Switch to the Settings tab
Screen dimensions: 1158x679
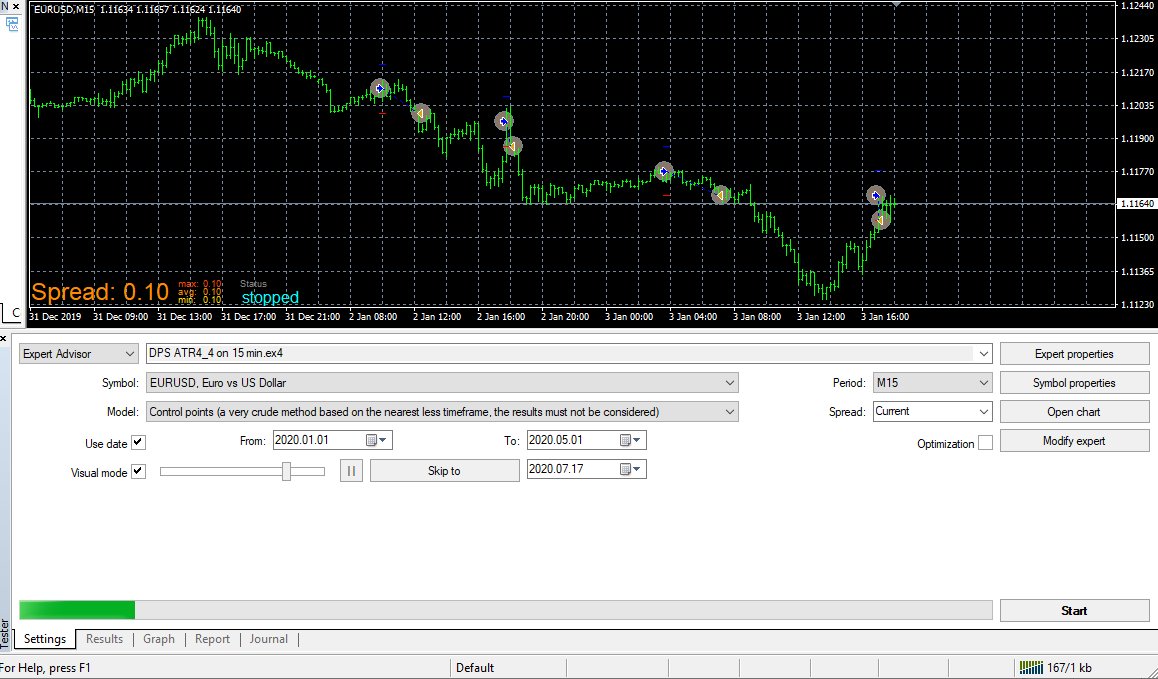click(x=45, y=639)
